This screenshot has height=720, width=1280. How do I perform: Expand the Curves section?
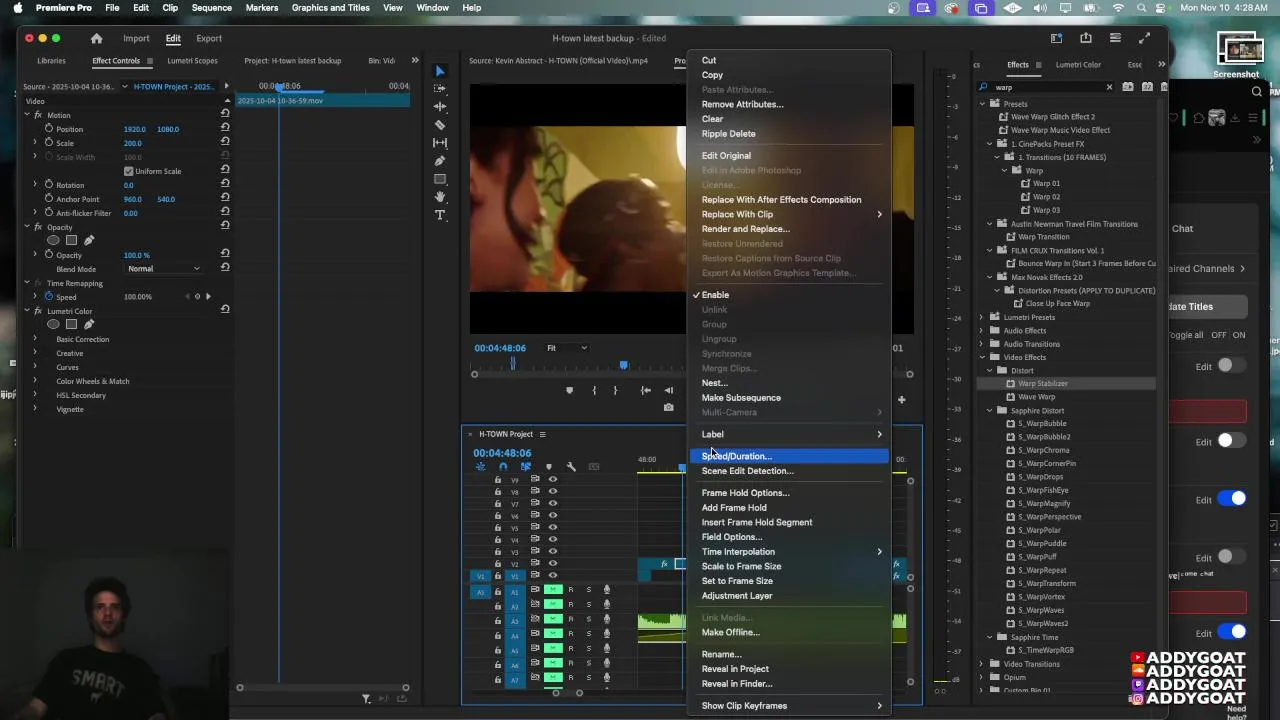pos(35,367)
